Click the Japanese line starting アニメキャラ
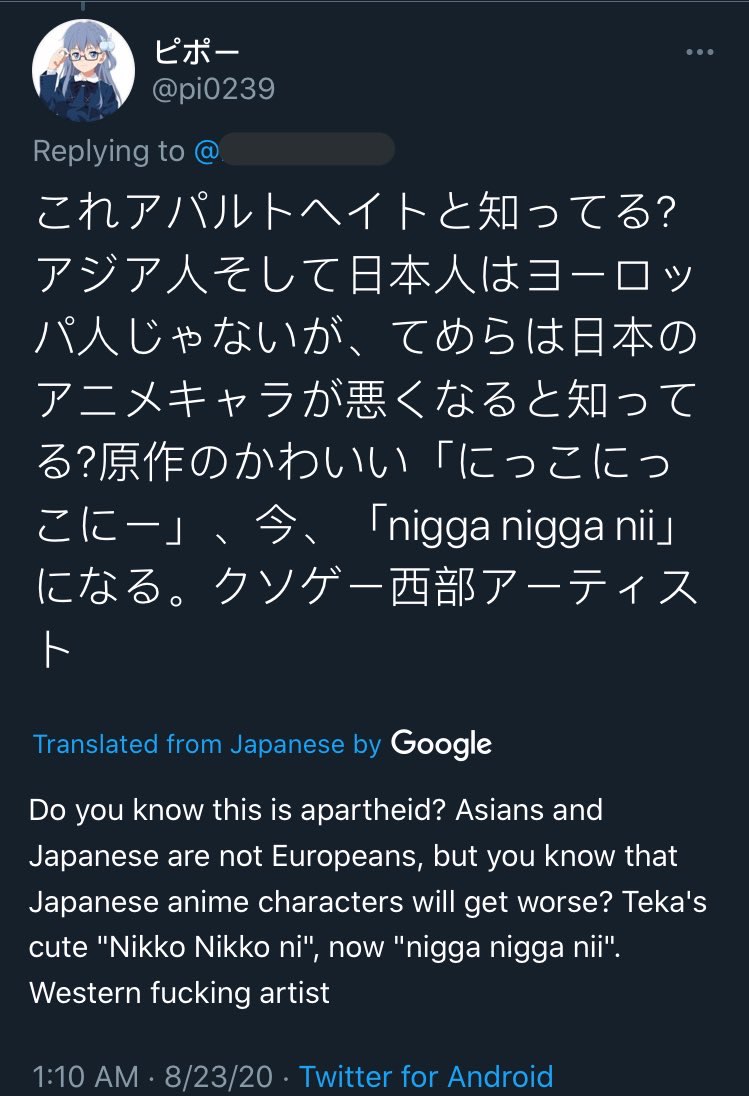Screen dimensions: 749x1096 coord(366,399)
